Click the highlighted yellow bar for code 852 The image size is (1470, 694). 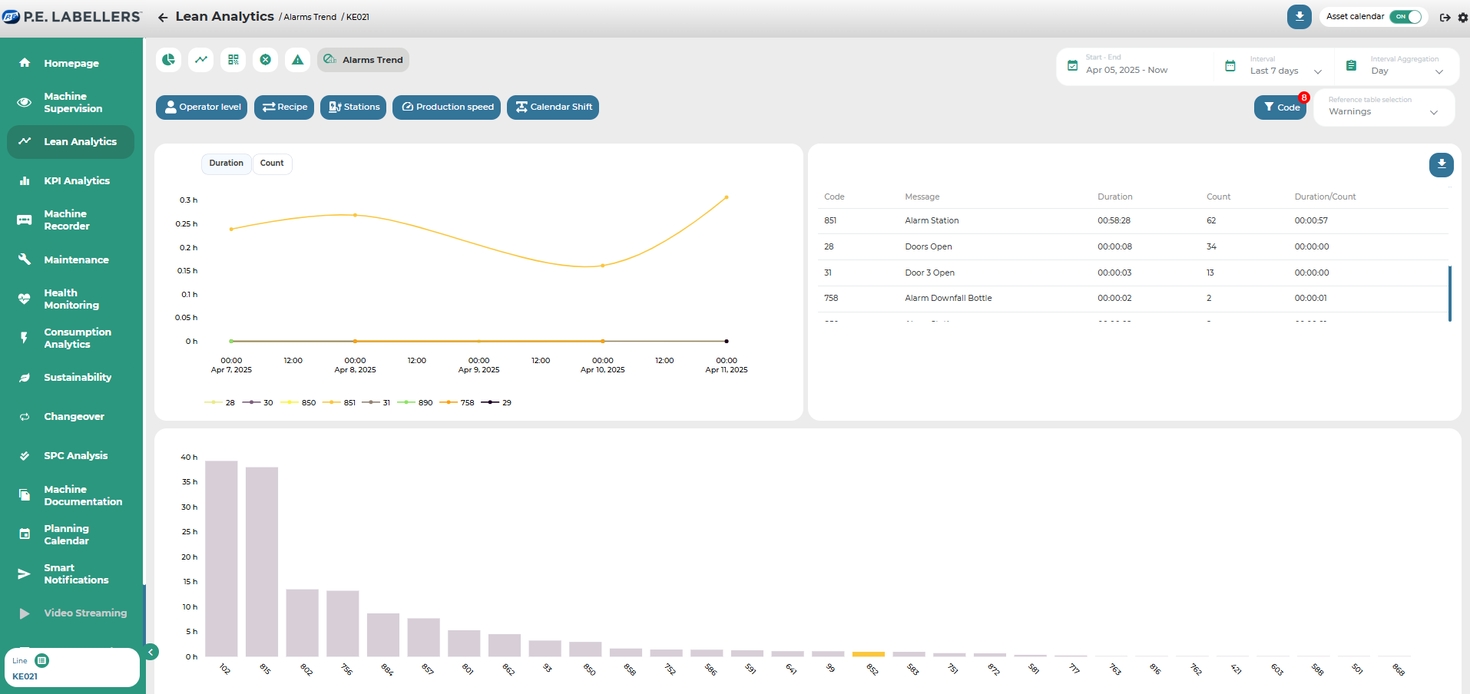tap(868, 654)
